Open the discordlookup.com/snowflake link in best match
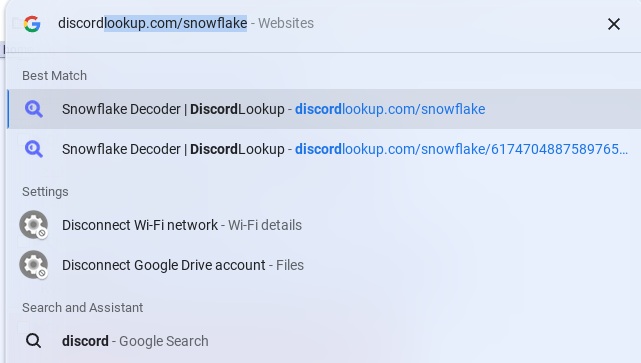The image size is (641, 363). point(390,109)
